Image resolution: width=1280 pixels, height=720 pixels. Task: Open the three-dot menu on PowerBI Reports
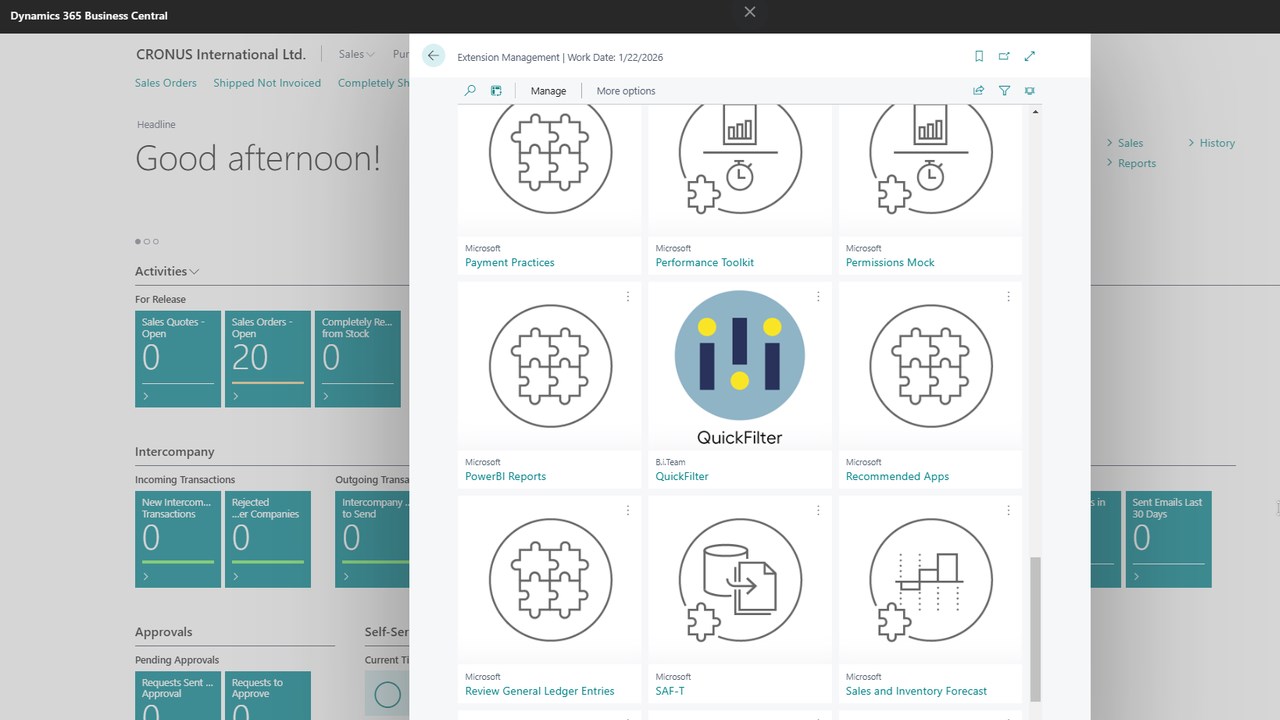[628, 297]
